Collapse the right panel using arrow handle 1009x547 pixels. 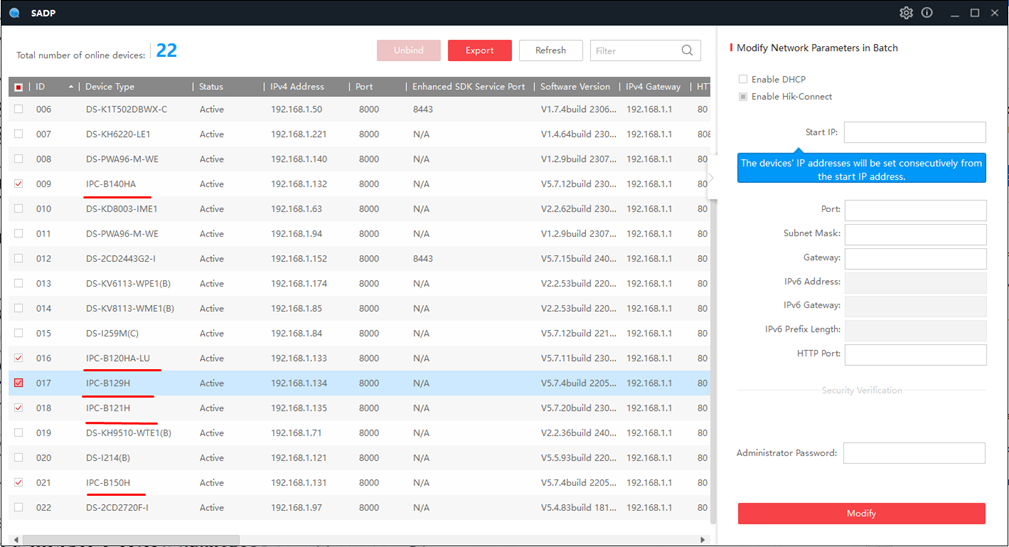711,178
